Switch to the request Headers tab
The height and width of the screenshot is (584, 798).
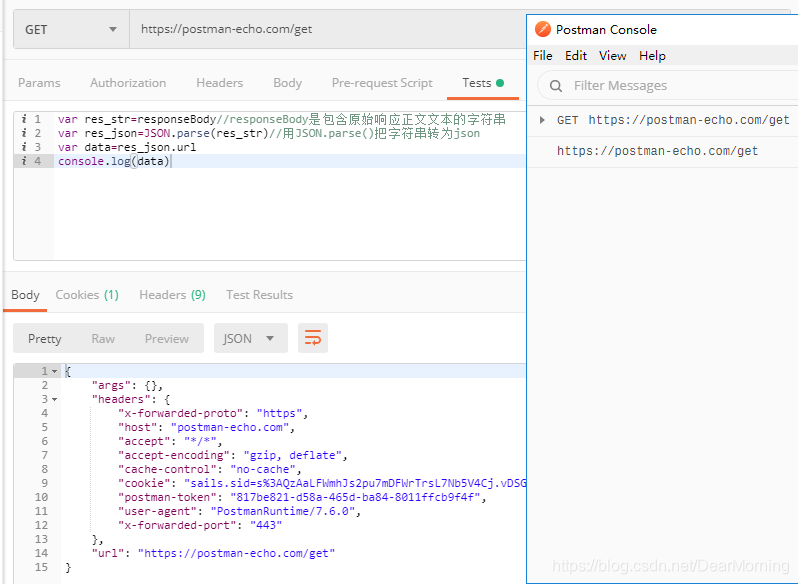(x=219, y=83)
